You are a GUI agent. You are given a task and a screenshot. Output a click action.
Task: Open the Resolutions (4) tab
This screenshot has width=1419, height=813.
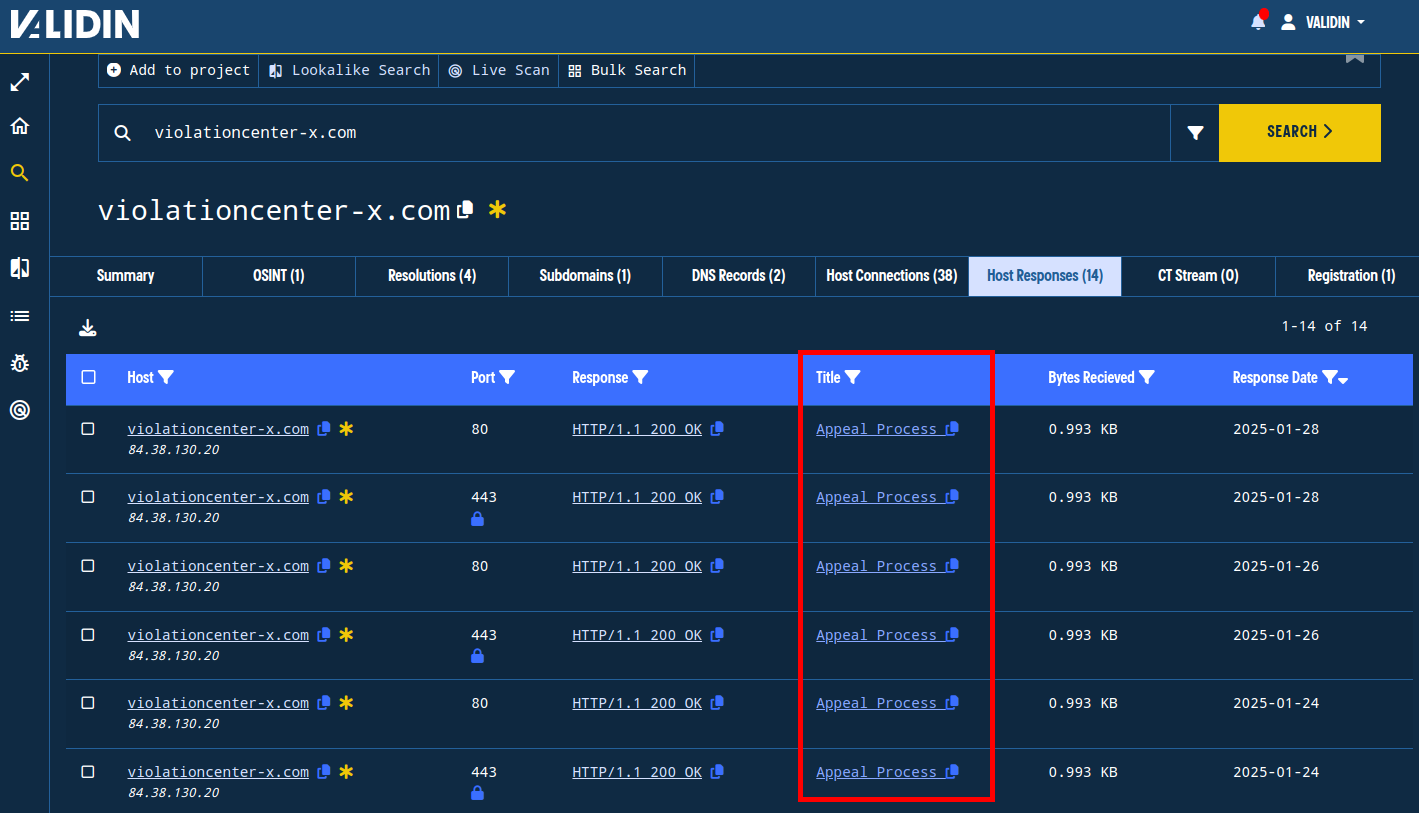(432, 276)
